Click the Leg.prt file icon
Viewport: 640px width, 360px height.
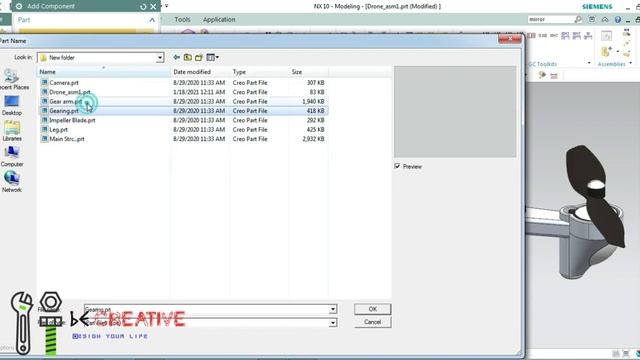[x=44, y=129]
